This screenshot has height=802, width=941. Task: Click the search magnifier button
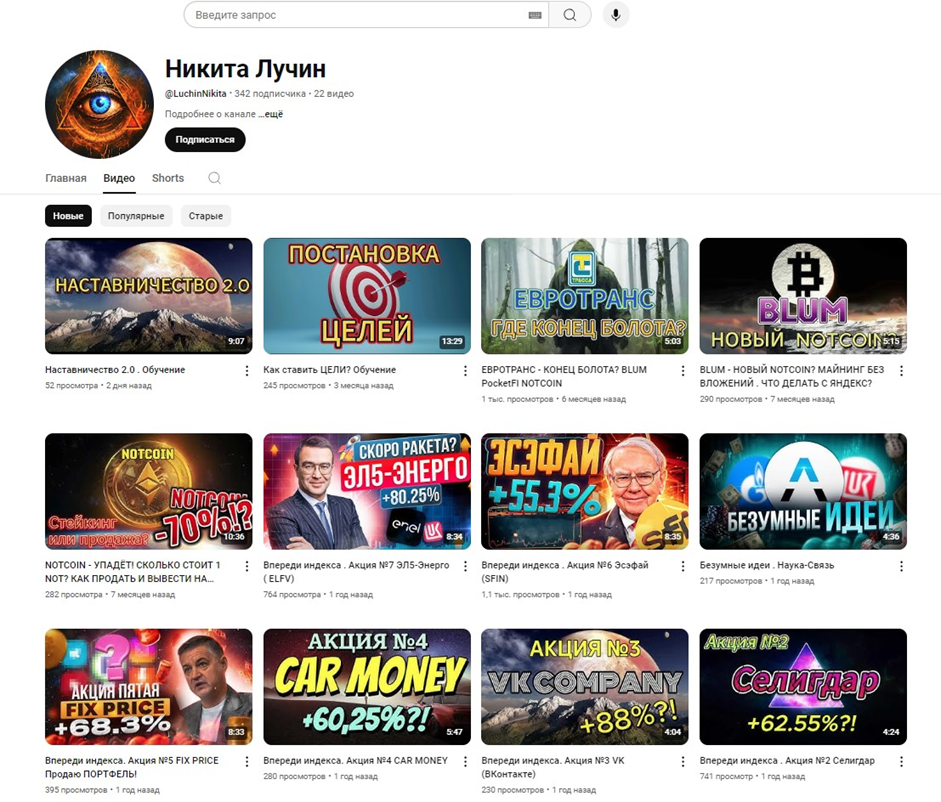(x=570, y=15)
